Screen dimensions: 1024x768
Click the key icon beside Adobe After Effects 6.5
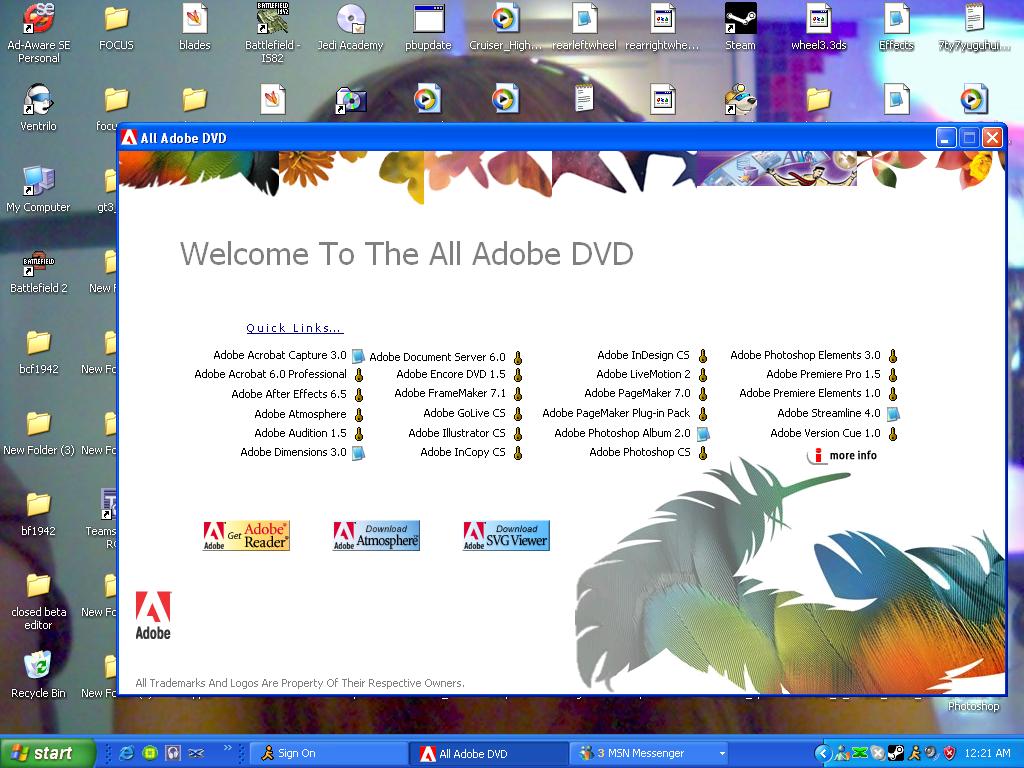click(359, 395)
